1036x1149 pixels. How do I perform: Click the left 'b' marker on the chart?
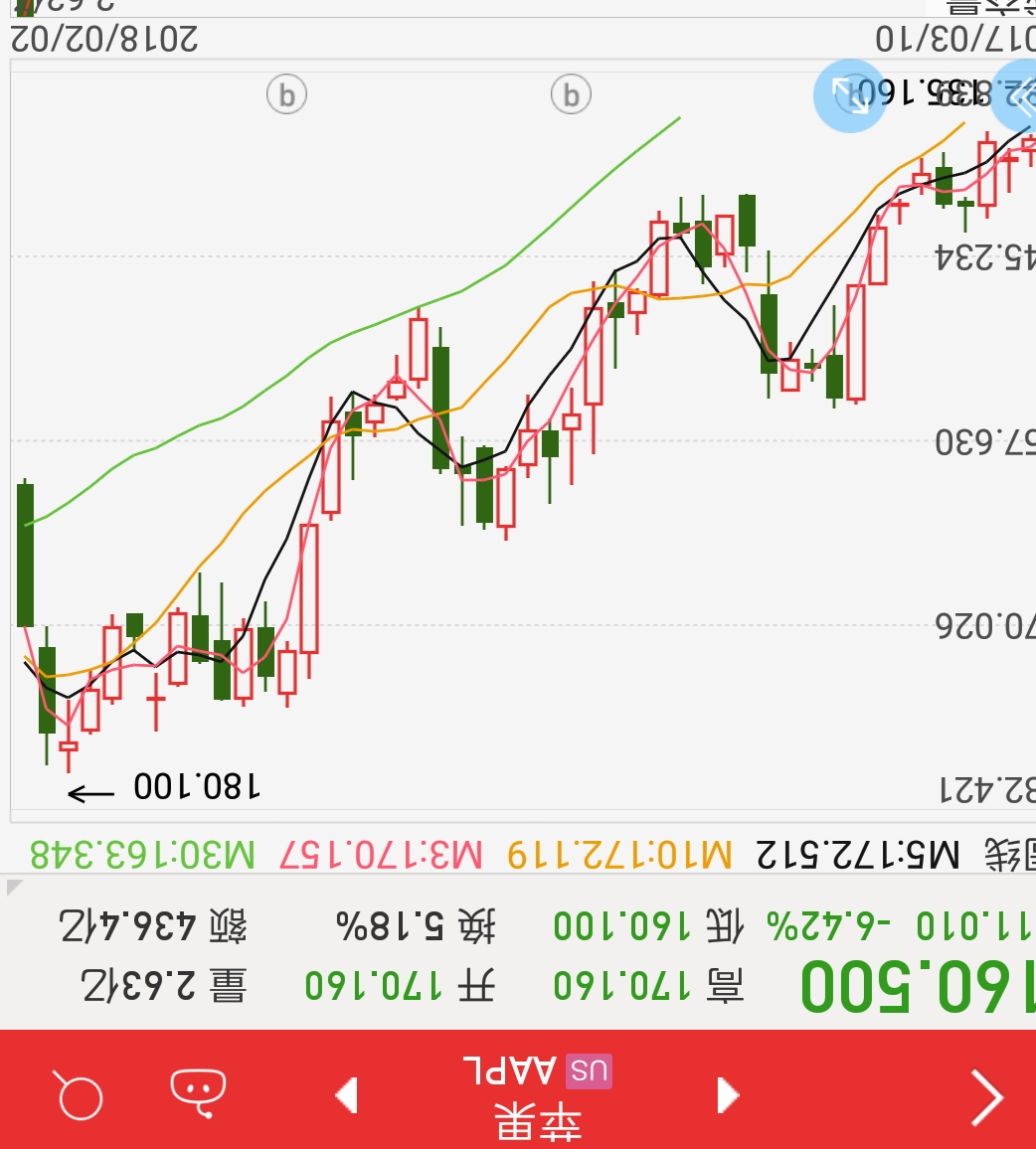[286, 96]
